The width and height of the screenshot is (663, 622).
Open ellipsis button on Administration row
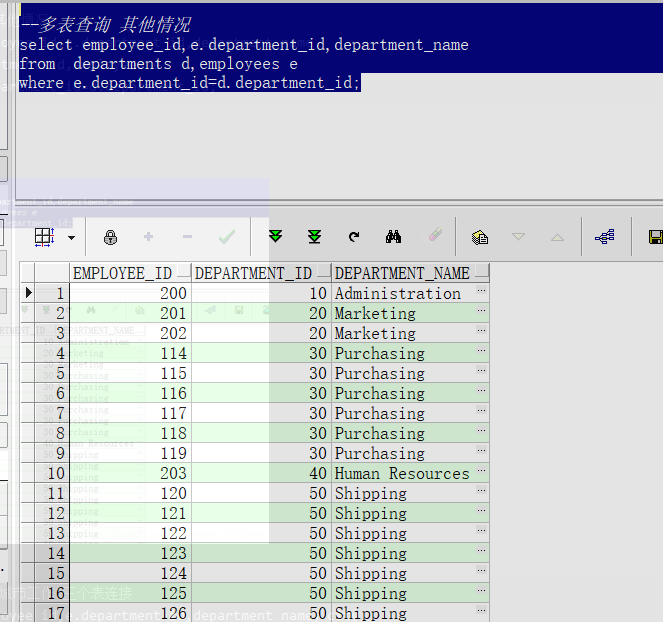[x=482, y=290]
